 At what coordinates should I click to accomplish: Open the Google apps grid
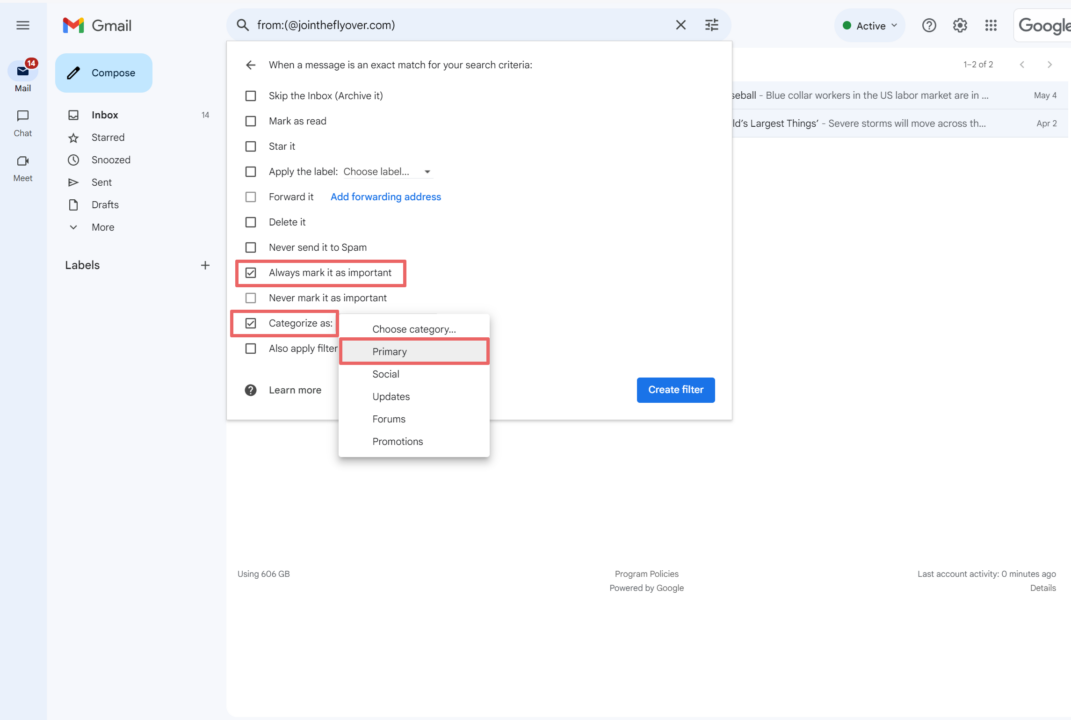tap(991, 25)
